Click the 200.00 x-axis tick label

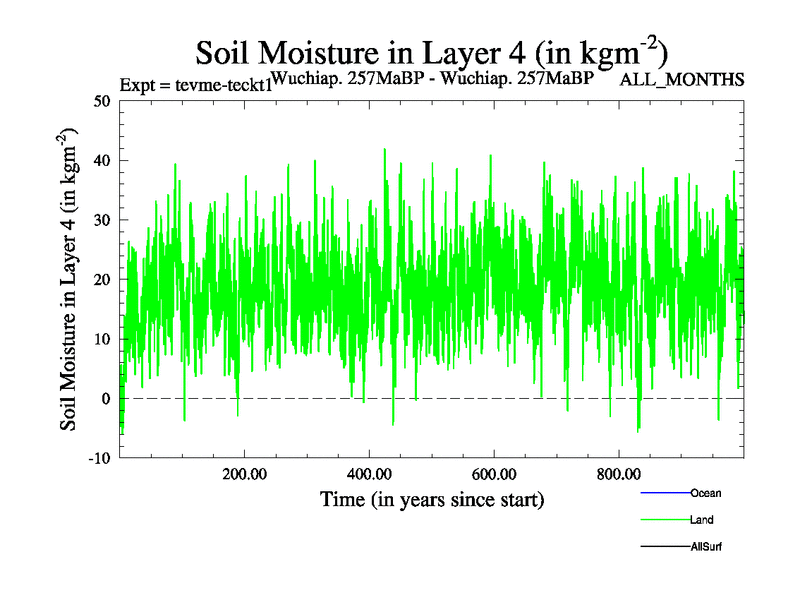tap(244, 473)
